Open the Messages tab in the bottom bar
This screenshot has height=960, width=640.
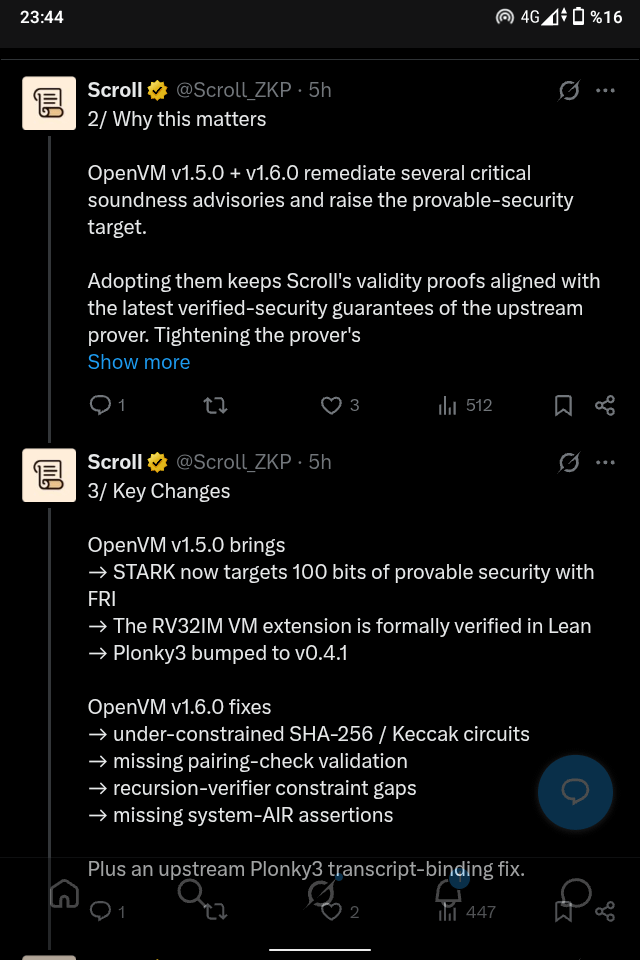click(576, 894)
